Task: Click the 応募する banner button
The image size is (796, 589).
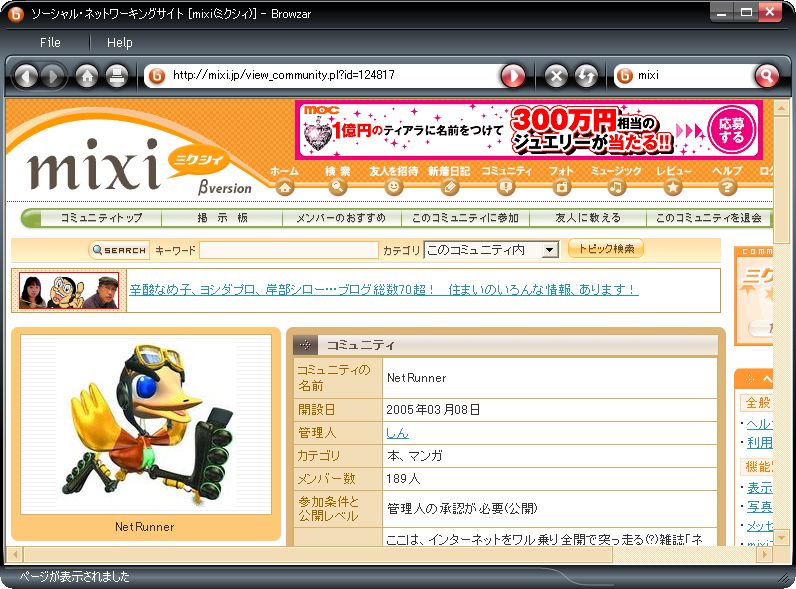Action: [x=731, y=130]
